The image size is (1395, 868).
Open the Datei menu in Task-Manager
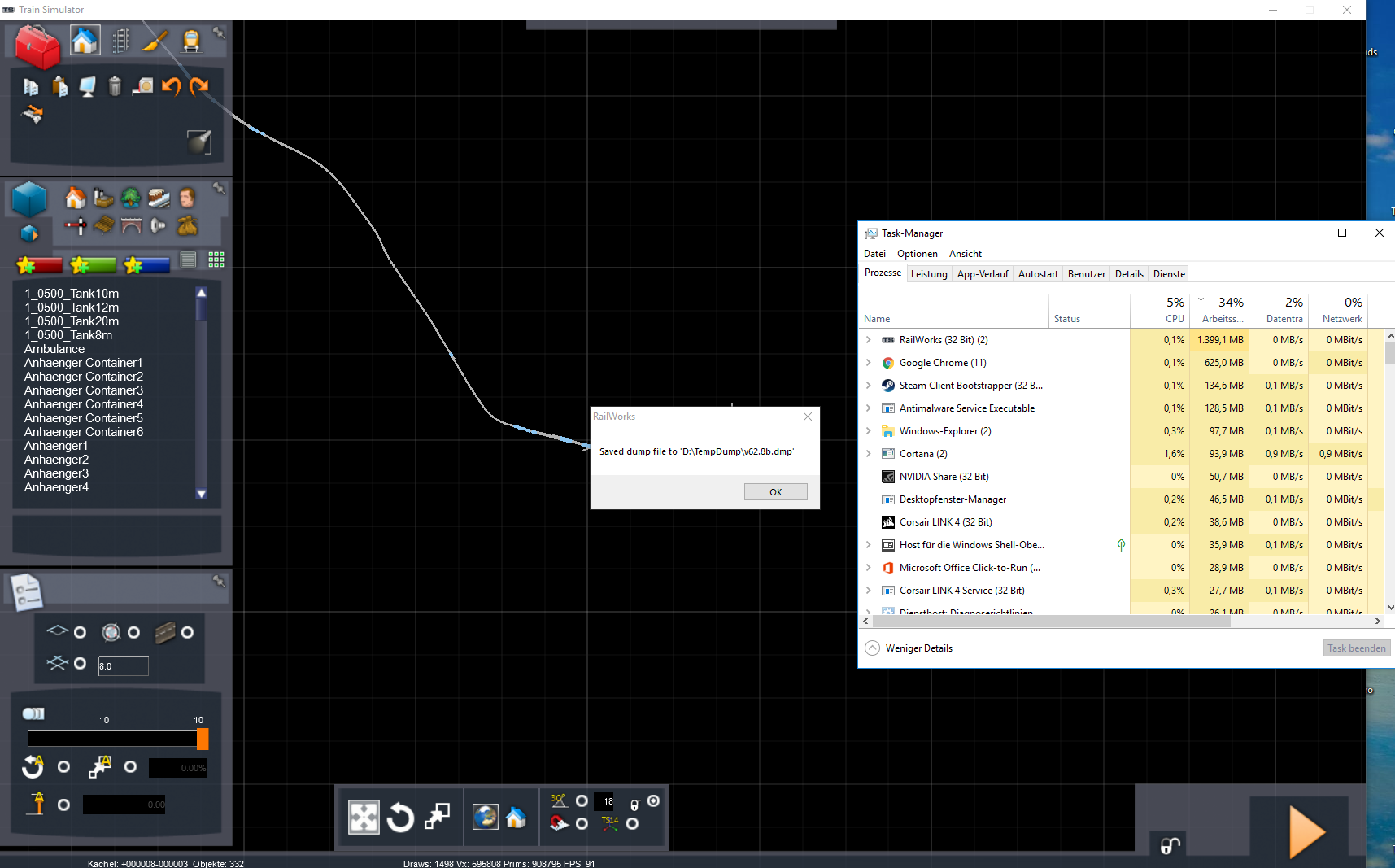point(874,254)
